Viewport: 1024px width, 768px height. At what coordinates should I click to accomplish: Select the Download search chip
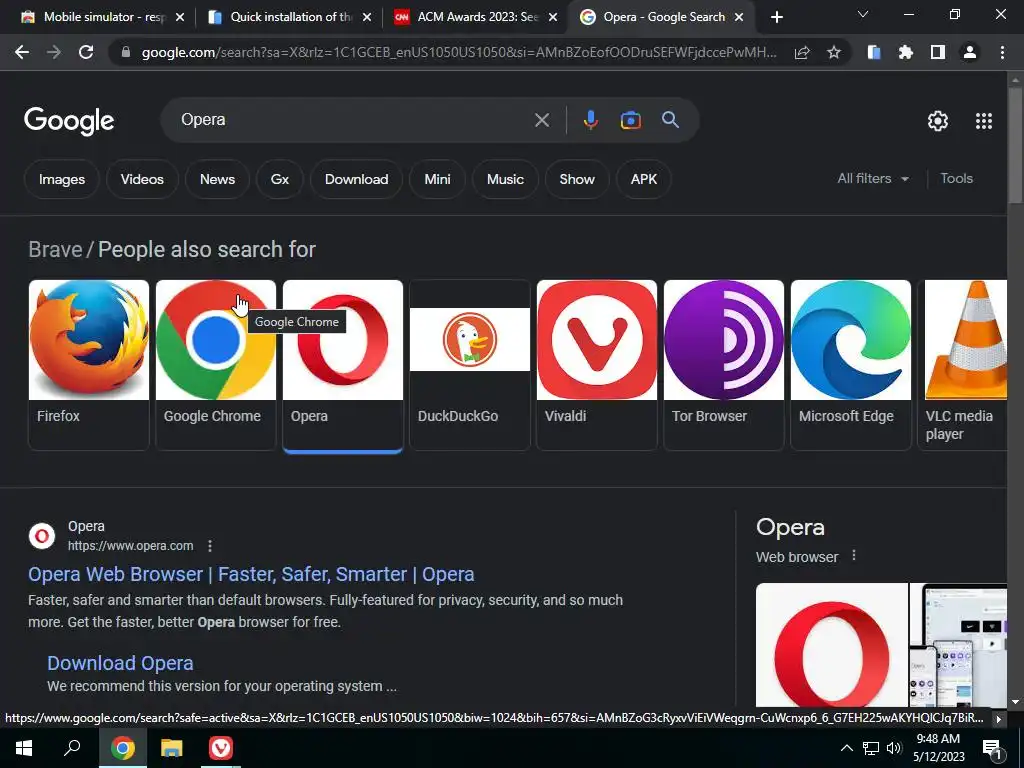pyautogui.click(x=356, y=179)
